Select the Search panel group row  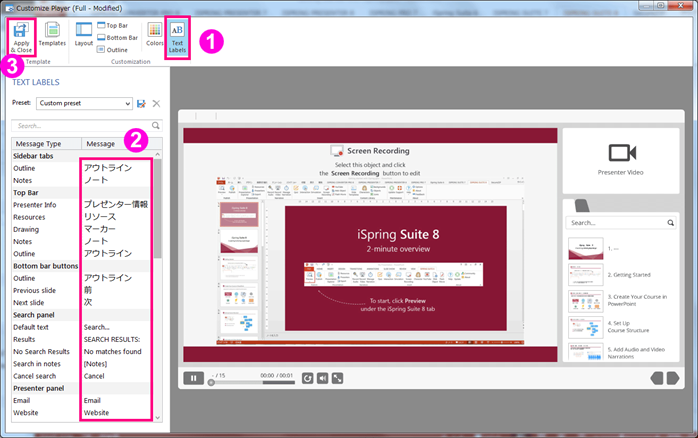tap(83, 315)
